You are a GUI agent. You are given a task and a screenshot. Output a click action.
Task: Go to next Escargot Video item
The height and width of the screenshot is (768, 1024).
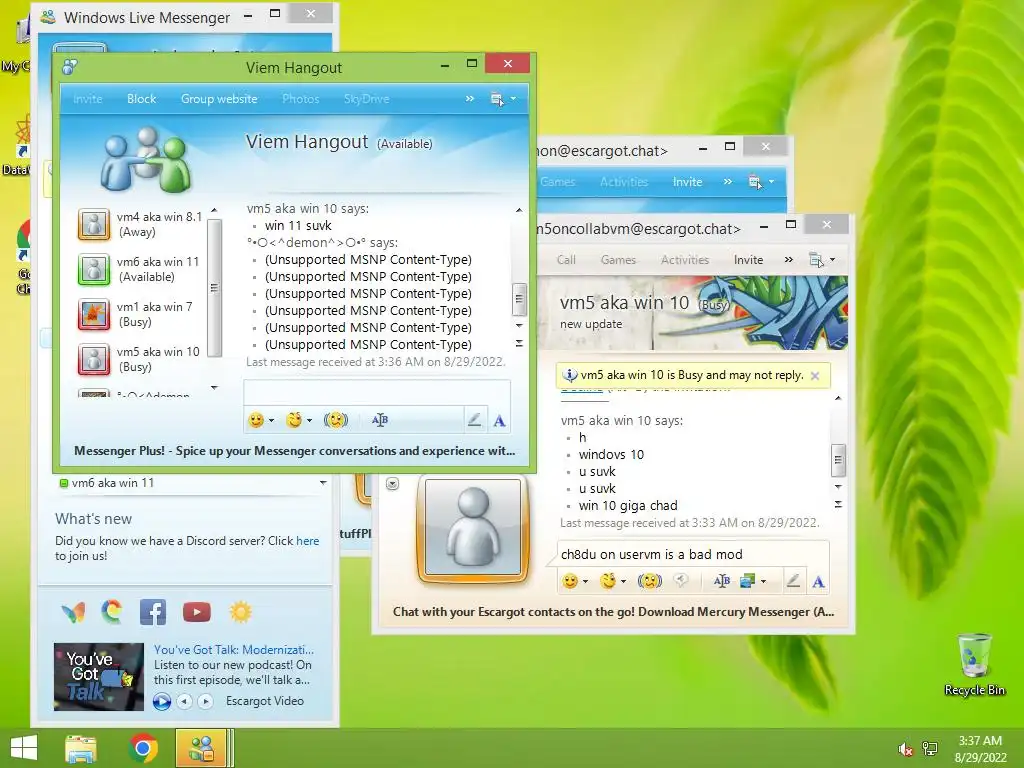(205, 701)
